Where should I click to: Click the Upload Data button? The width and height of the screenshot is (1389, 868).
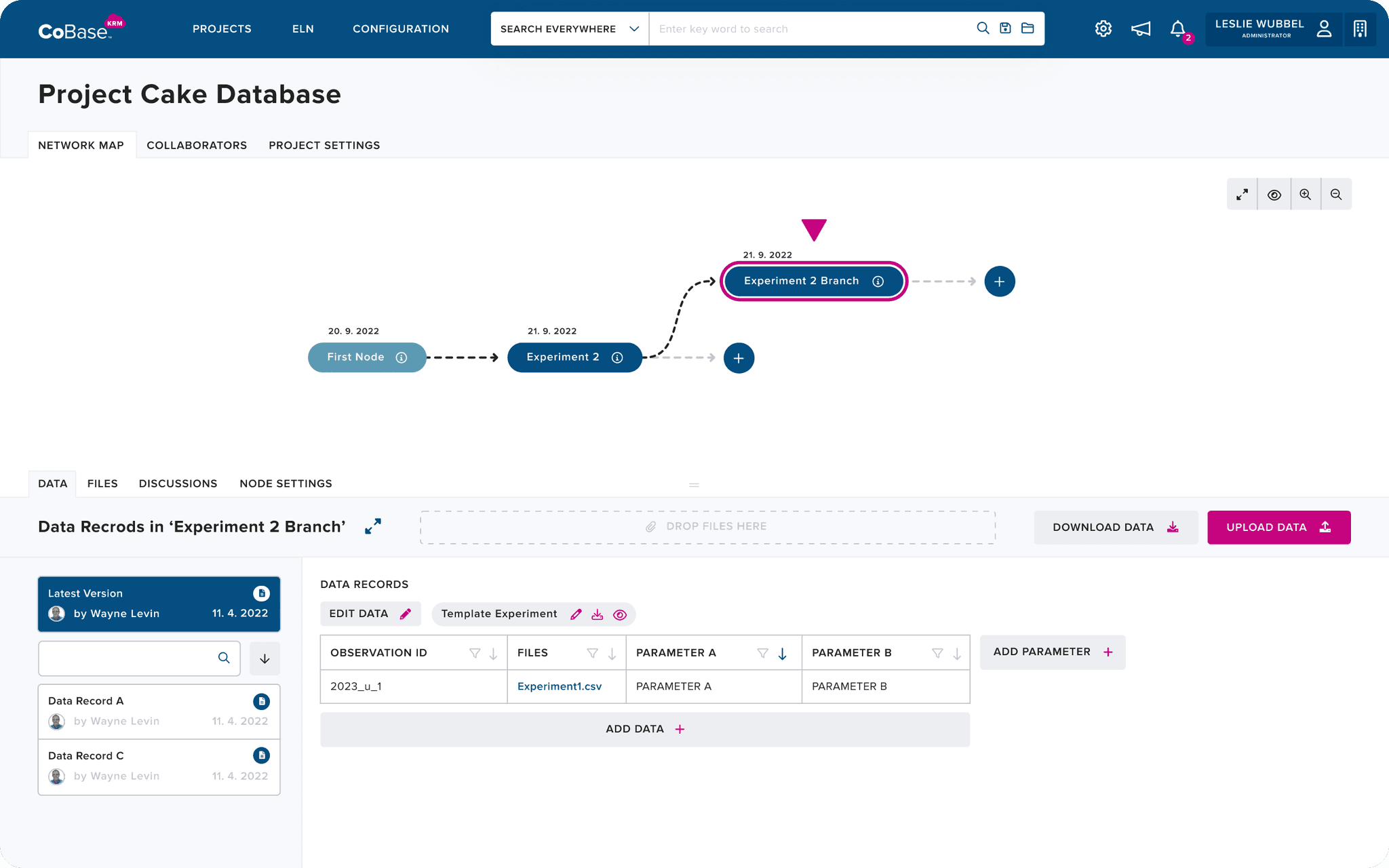(x=1278, y=527)
